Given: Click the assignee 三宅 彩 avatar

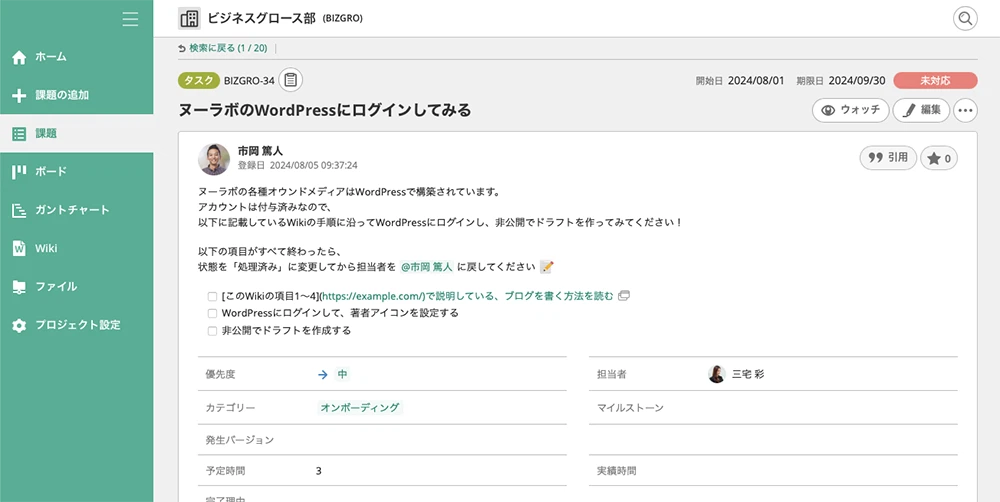Looking at the screenshot, I should (716, 374).
